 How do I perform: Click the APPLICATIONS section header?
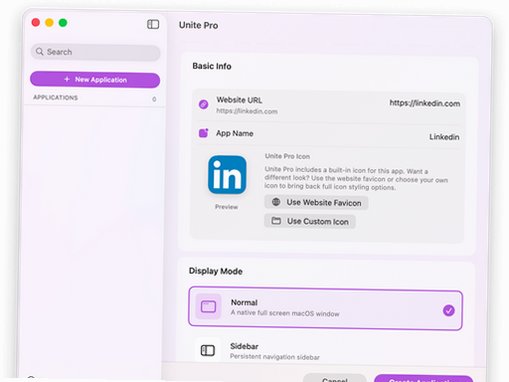pos(55,98)
